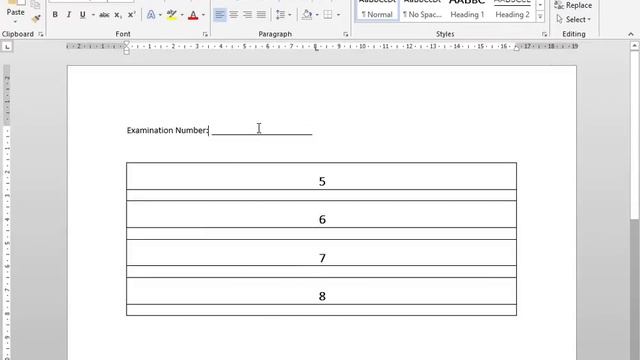
Task: Click the tab selector at ruler corner
Action: 7,47
